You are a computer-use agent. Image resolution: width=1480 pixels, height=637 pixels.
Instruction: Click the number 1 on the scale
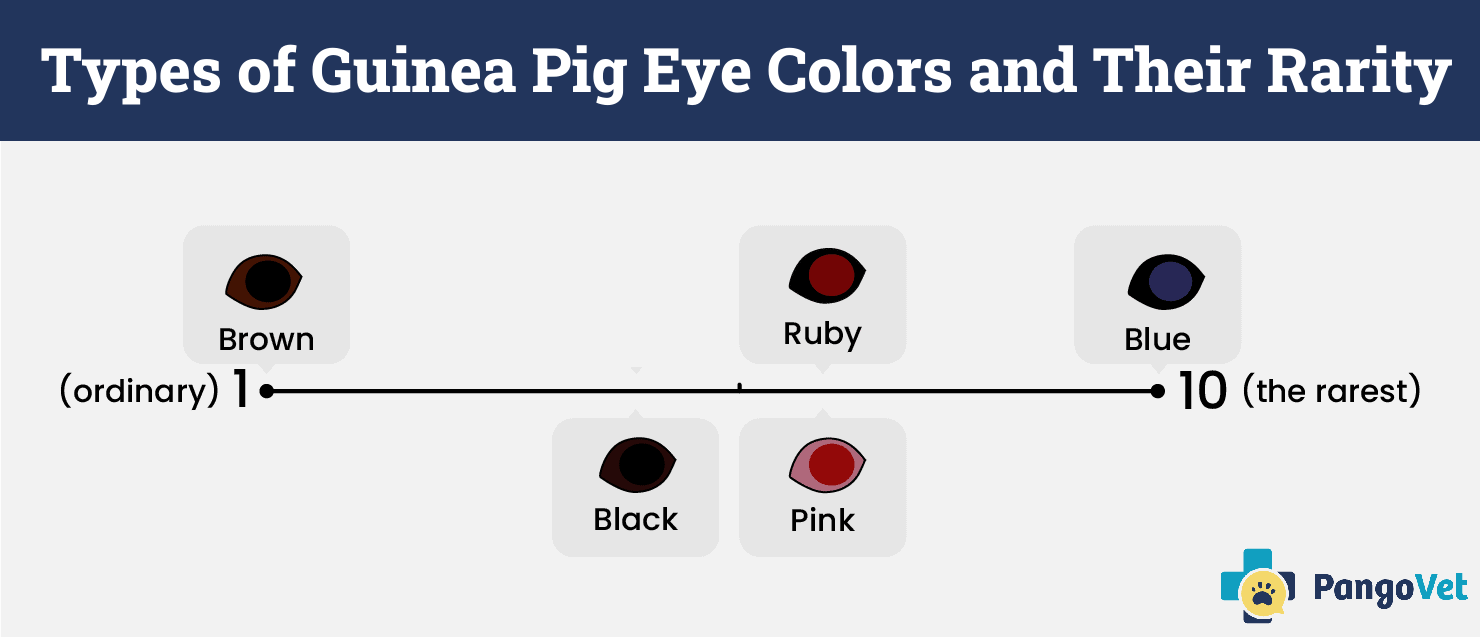(240, 391)
